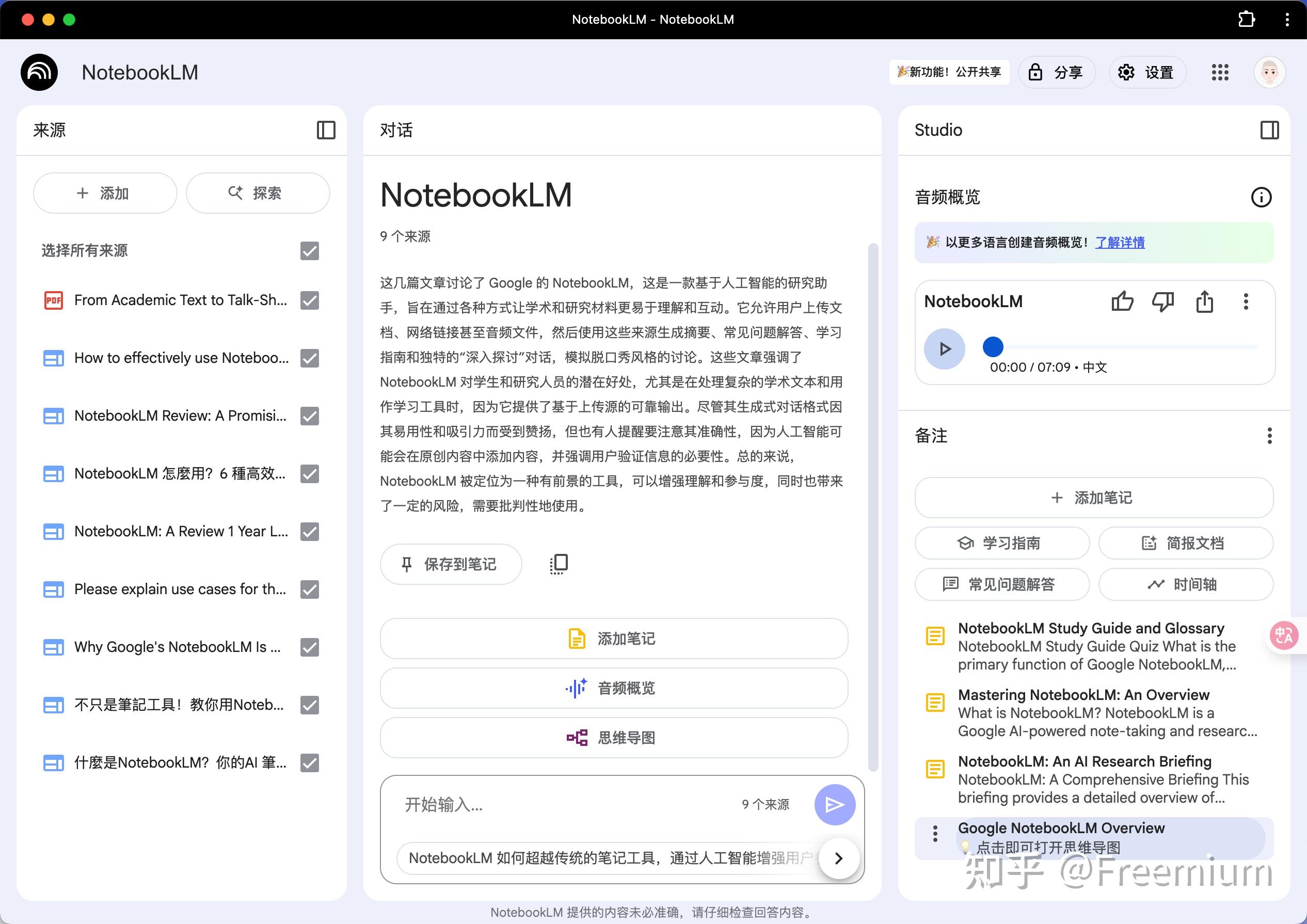Generate 简报文档 briefing doc

click(x=1186, y=543)
